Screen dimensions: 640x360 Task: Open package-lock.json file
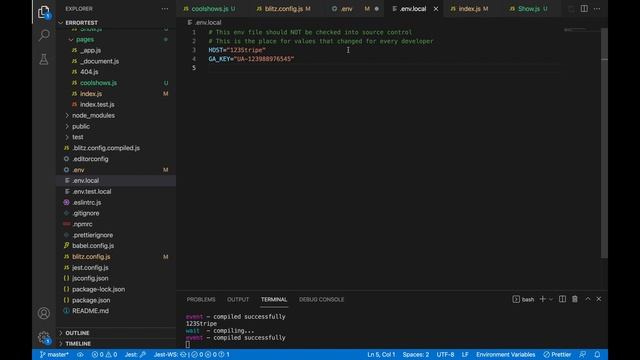pos(98,289)
